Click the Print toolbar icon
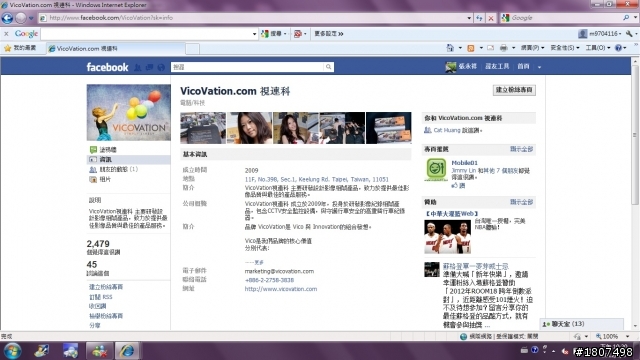Image resolution: width=640 pixels, height=360 pixels. pos(504,48)
